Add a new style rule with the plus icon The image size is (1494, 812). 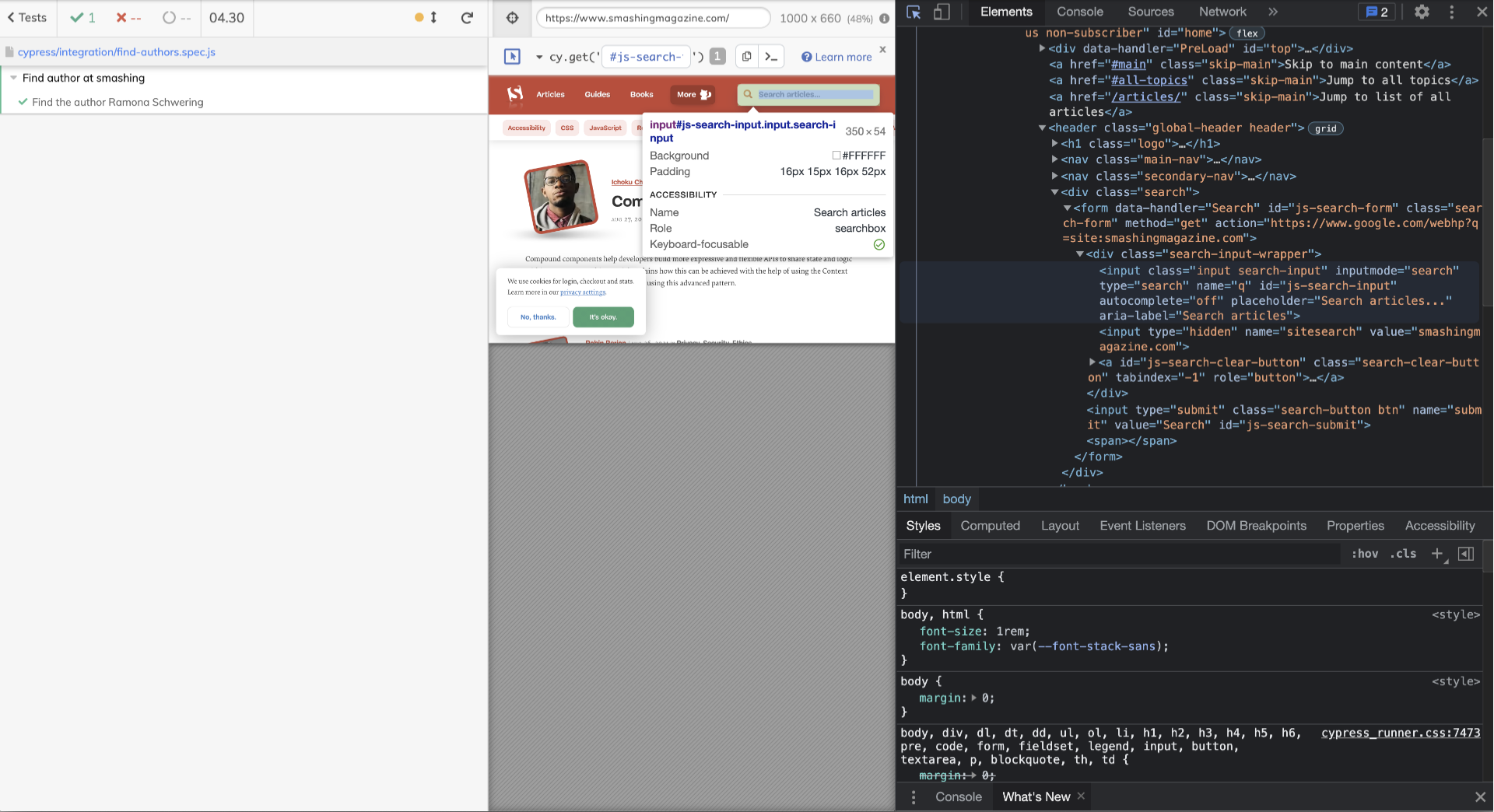point(1437,554)
